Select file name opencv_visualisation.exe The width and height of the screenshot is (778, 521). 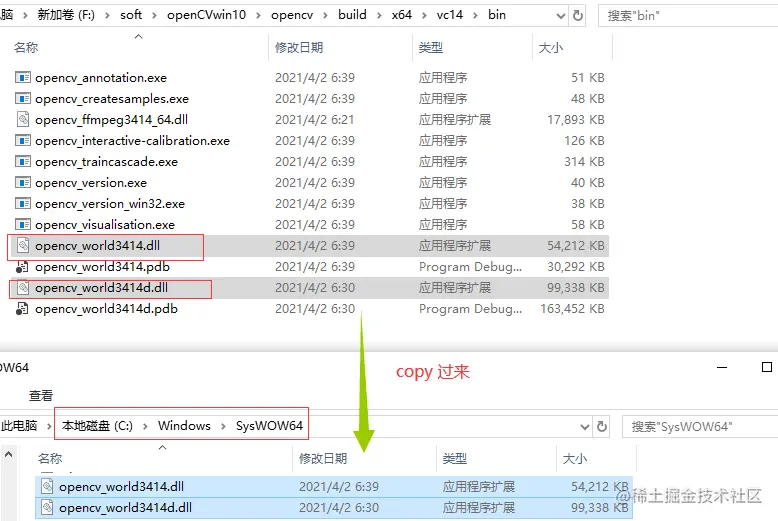point(105,225)
